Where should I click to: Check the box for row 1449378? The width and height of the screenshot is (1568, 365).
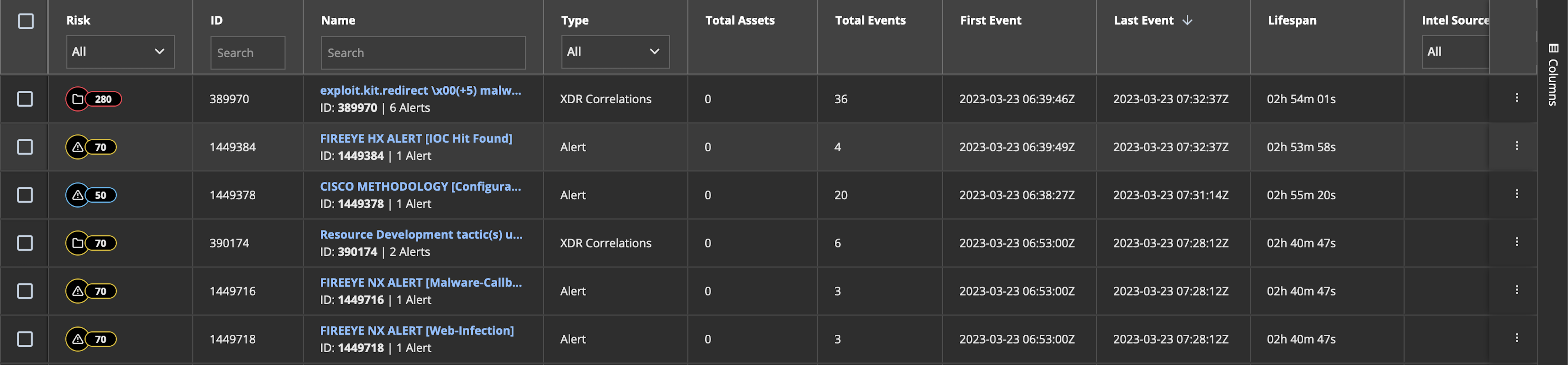click(25, 195)
